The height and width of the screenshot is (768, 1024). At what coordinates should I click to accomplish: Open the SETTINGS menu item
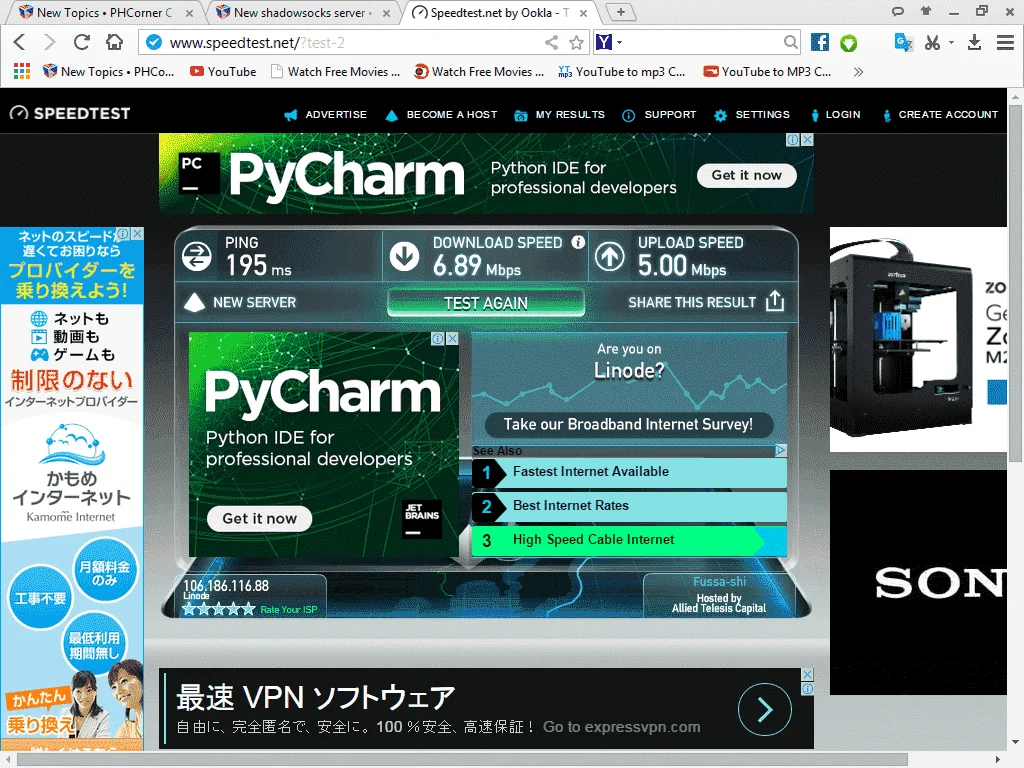tap(752, 115)
